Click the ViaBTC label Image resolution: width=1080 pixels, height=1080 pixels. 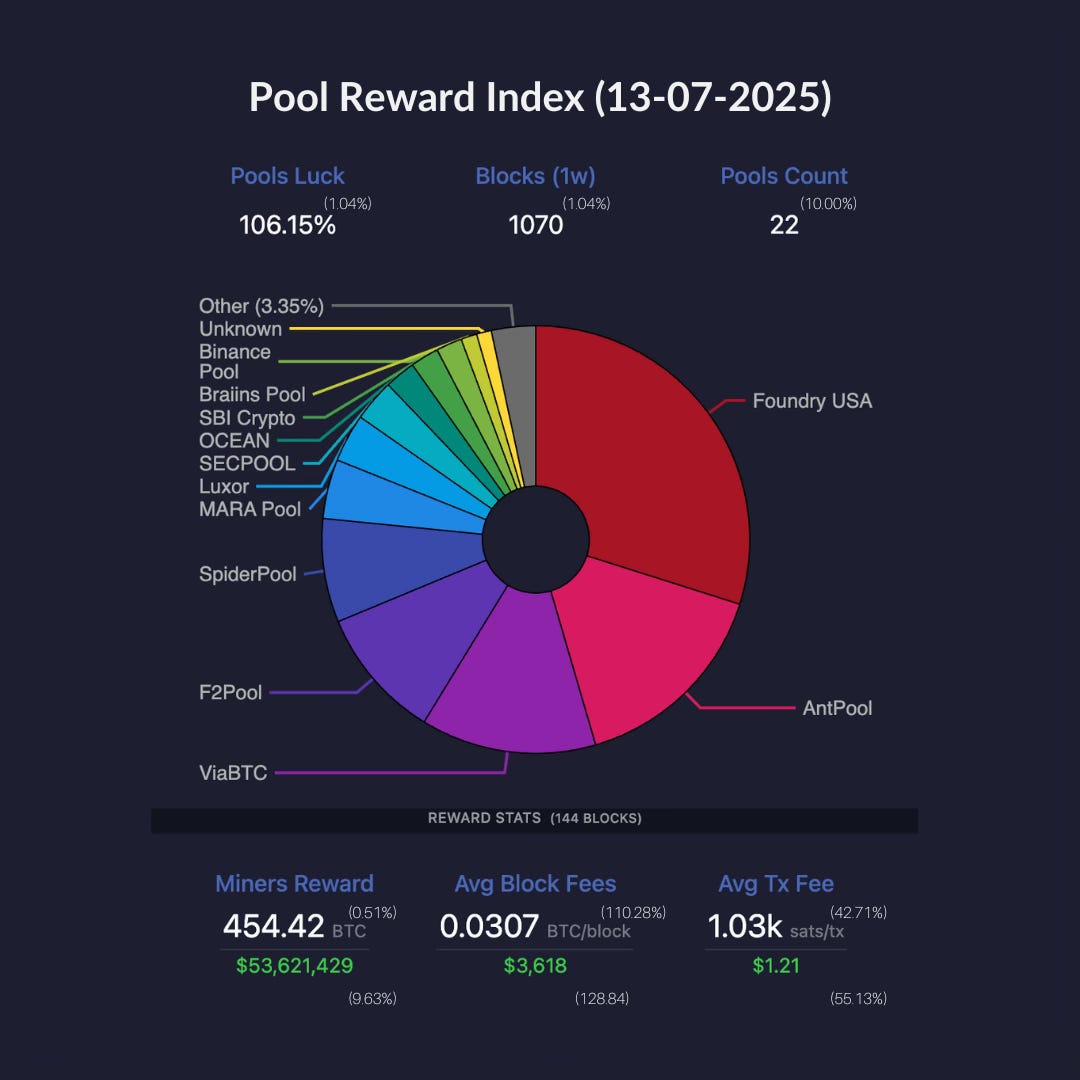tap(233, 773)
